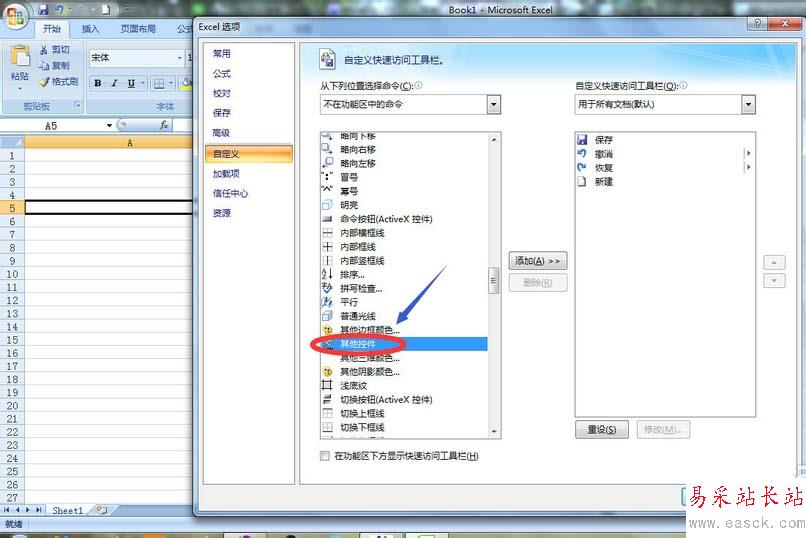Select 略向左移 command in list
The image size is (806, 538).
point(404,163)
